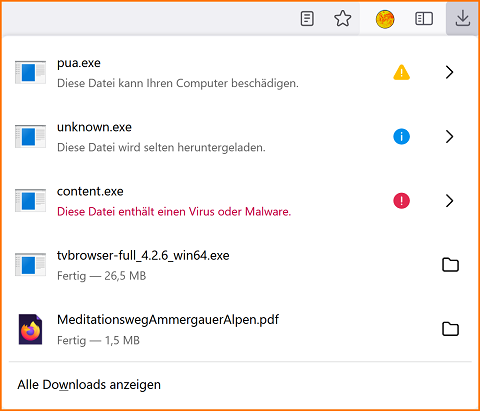Expand details chevron for content.exe

click(450, 201)
